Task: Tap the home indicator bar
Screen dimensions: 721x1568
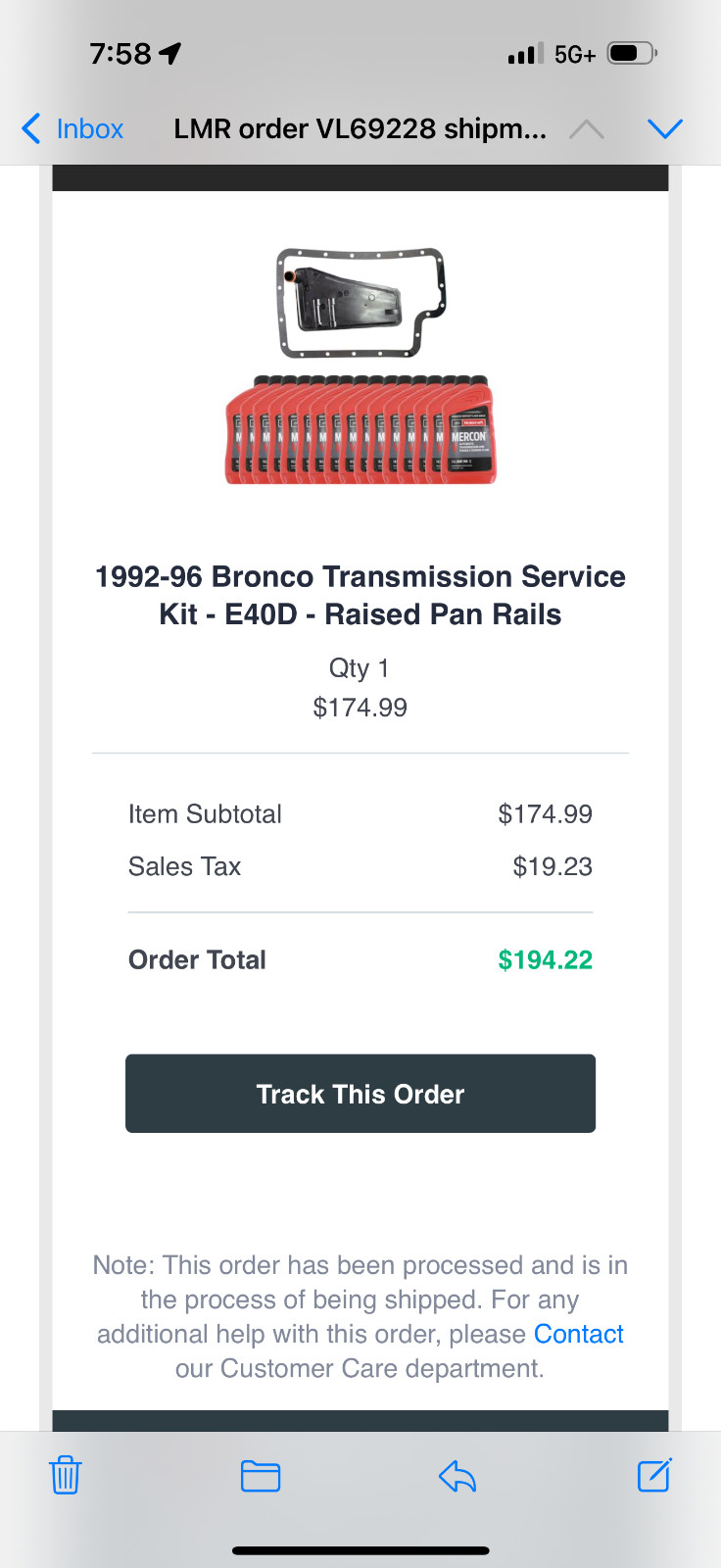Action: pos(360,1550)
